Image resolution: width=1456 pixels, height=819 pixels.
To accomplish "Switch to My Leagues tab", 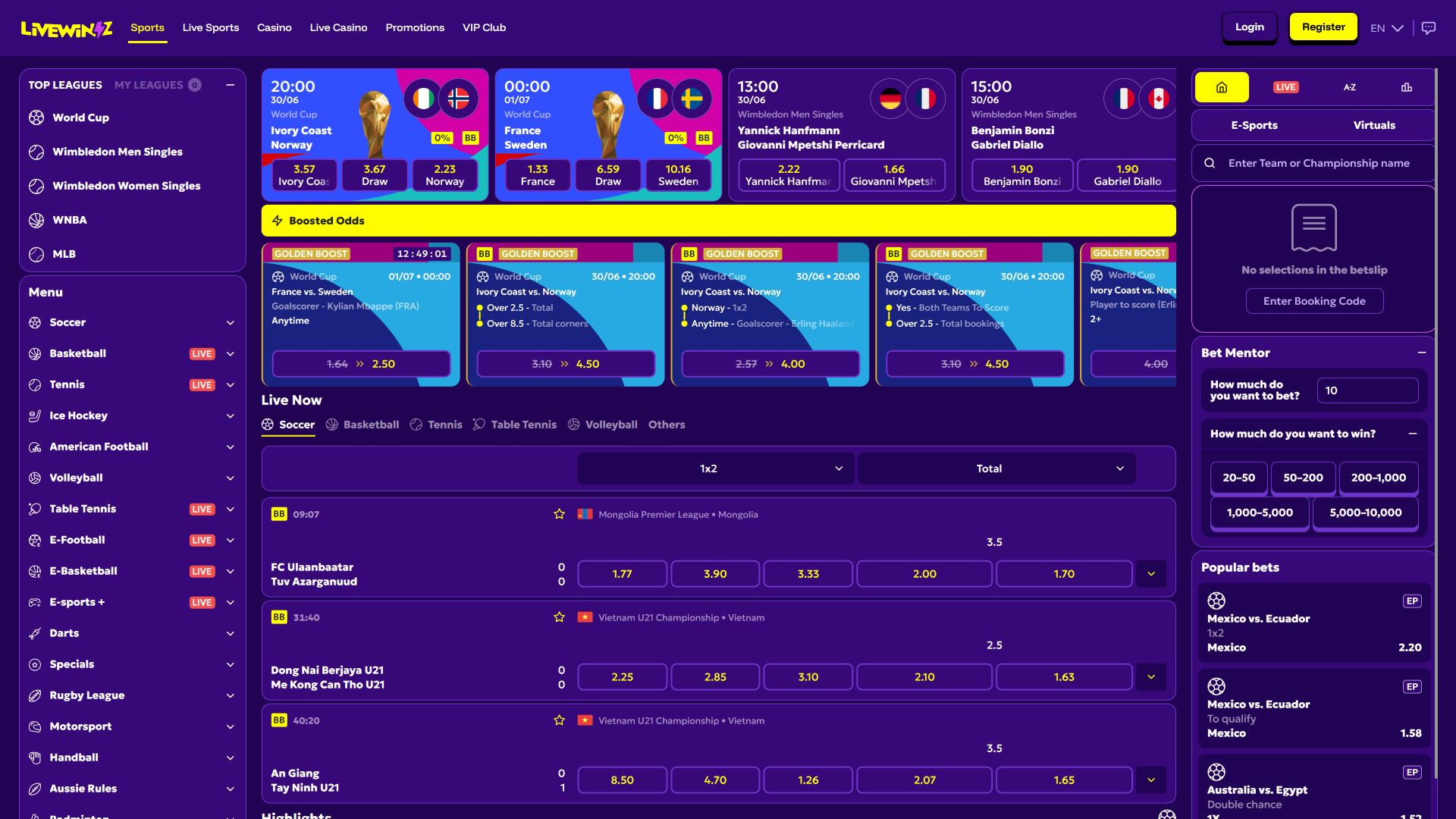I will point(157,85).
